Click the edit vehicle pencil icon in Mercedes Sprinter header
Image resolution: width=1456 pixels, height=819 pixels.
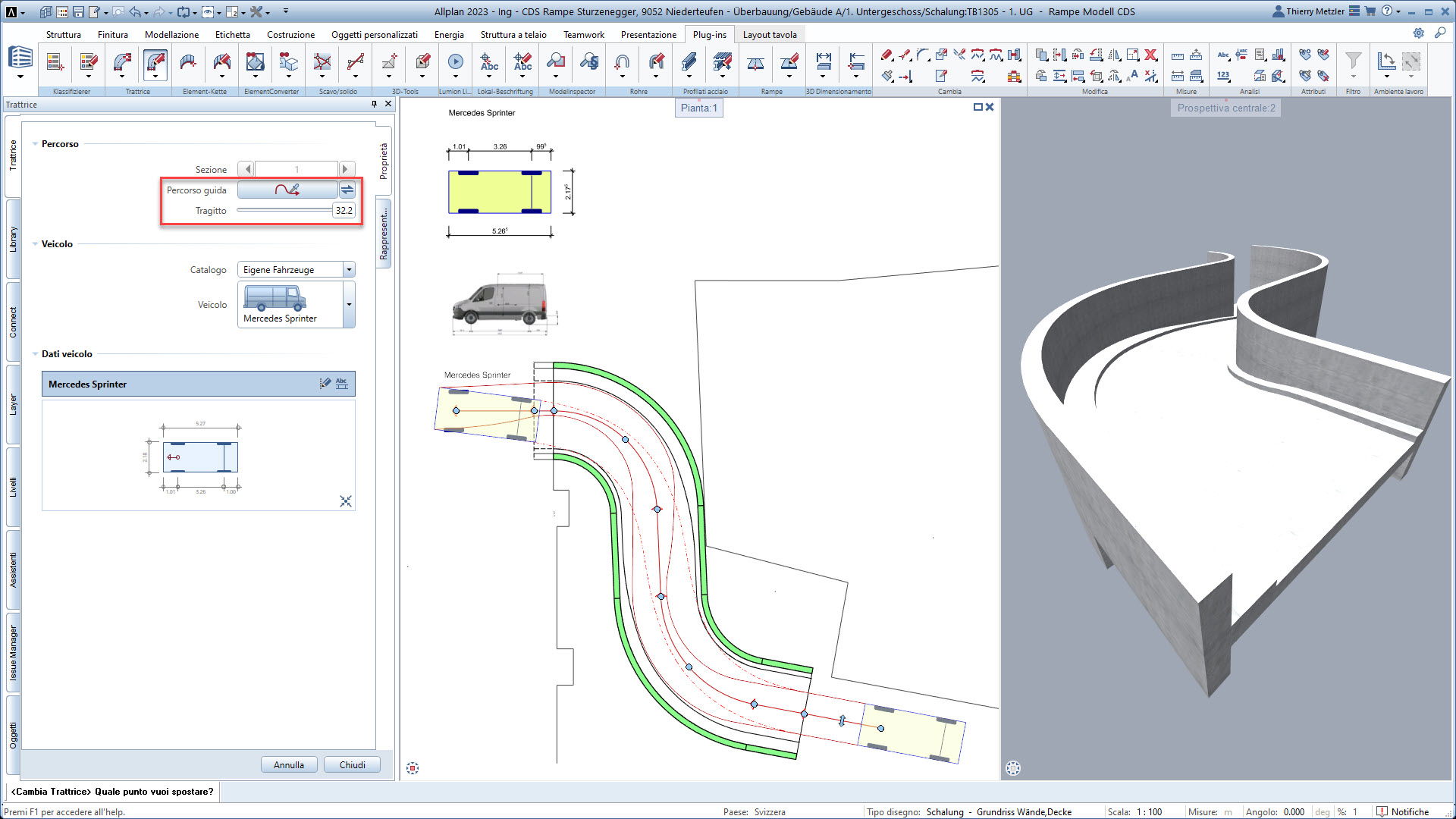tap(325, 384)
